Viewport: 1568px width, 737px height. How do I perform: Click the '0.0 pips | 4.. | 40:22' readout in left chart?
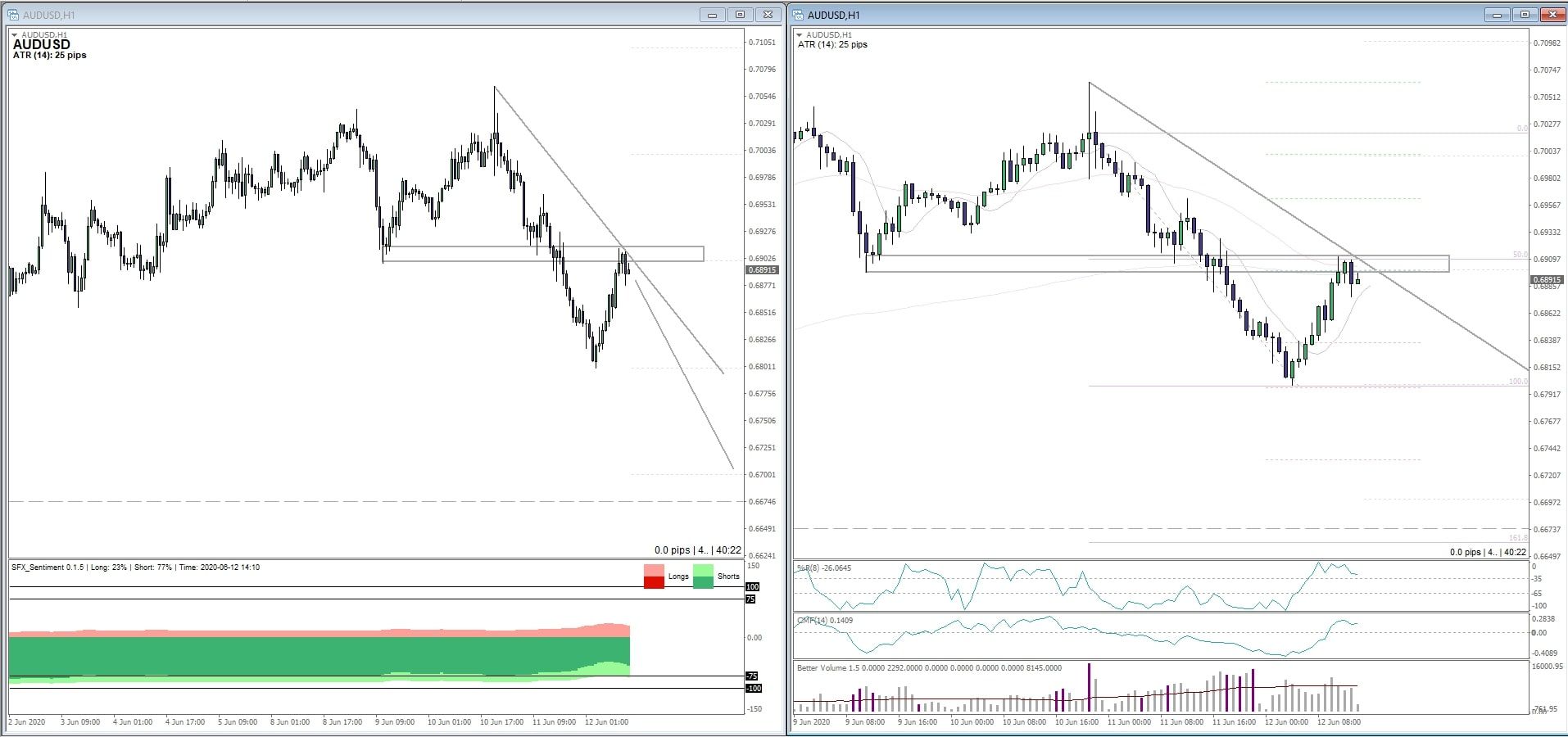(697, 550)
